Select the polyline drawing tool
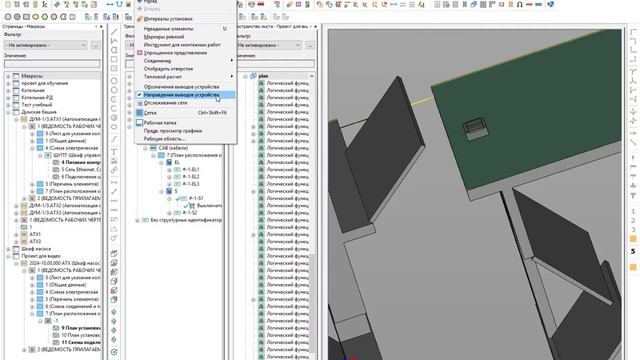The width and height of the screenshot is (640, 360). pos(114,41)
